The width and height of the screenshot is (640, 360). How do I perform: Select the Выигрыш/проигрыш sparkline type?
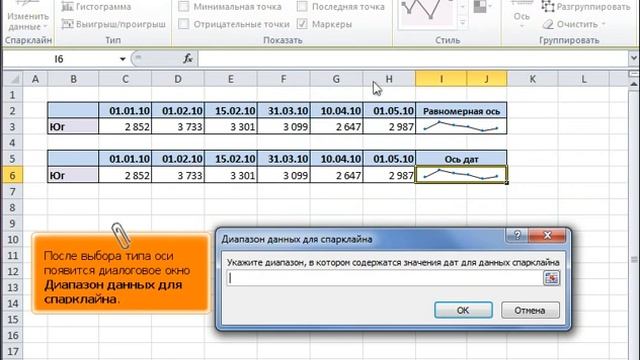click(113, 24)
